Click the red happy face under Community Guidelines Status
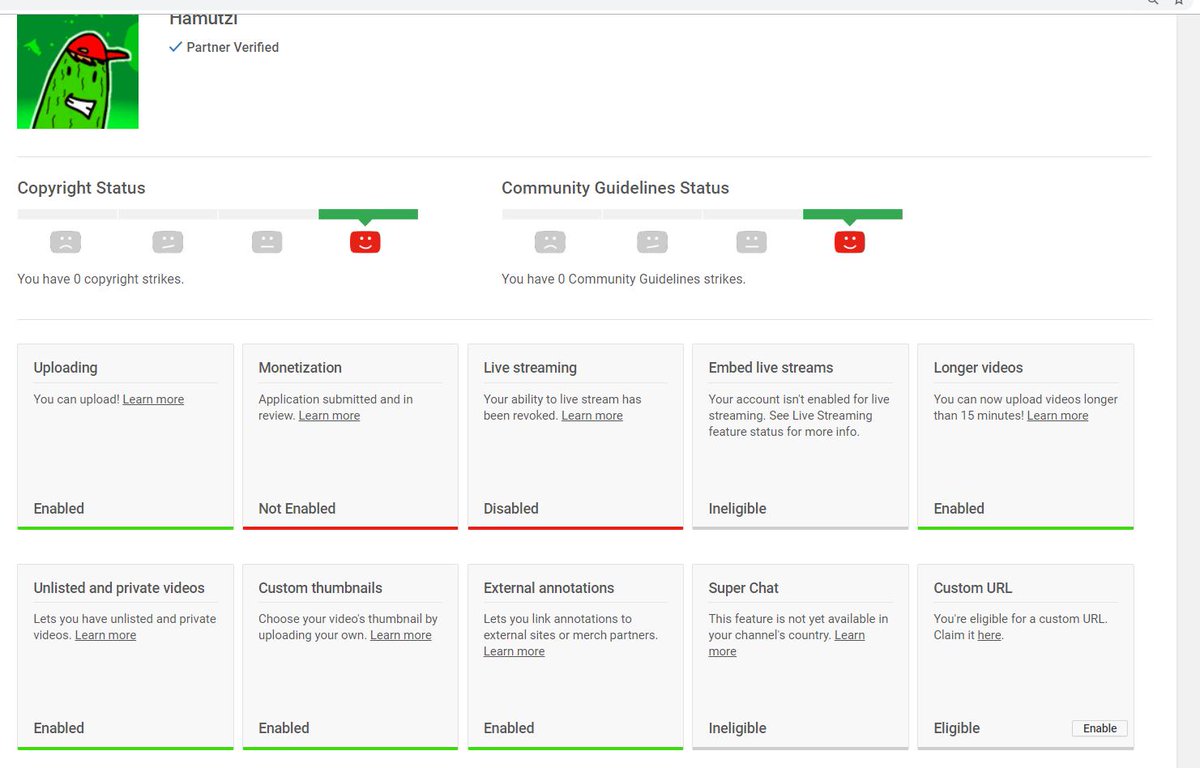This screenshot has height=768, width=1200. pyautogui.click(x=850, y=242)
